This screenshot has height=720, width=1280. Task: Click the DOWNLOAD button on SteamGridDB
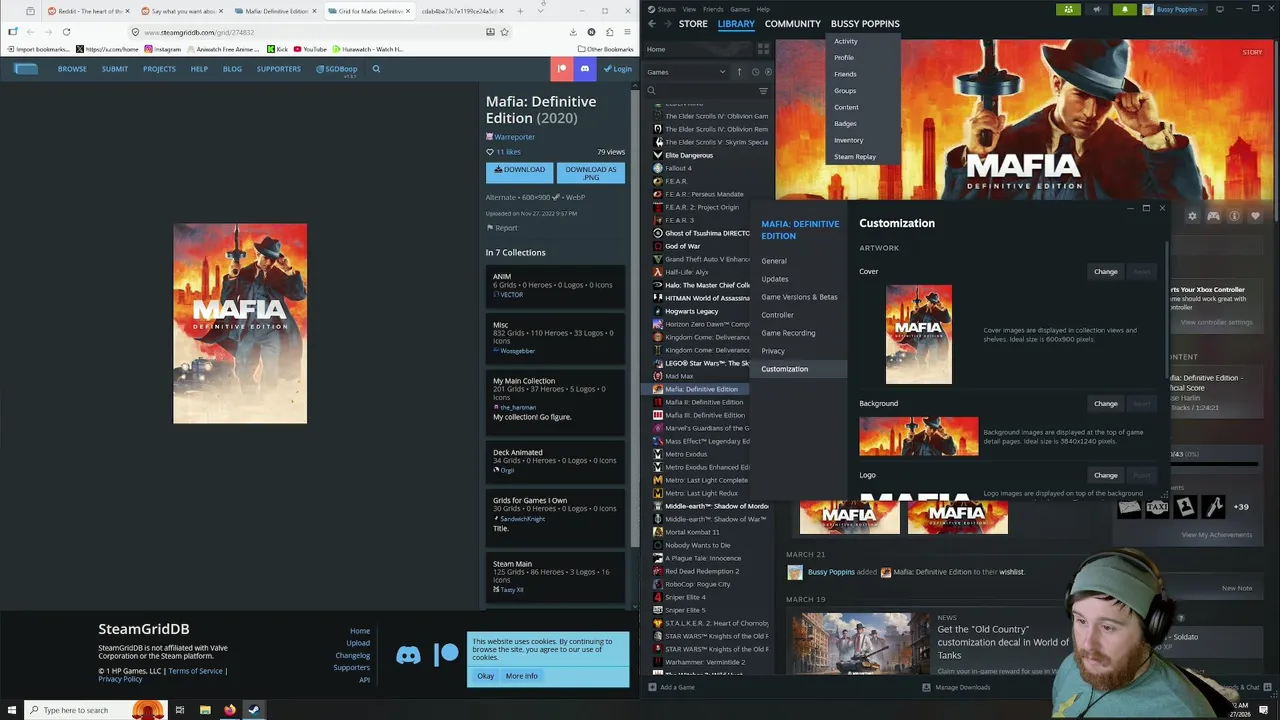(519, 172)
